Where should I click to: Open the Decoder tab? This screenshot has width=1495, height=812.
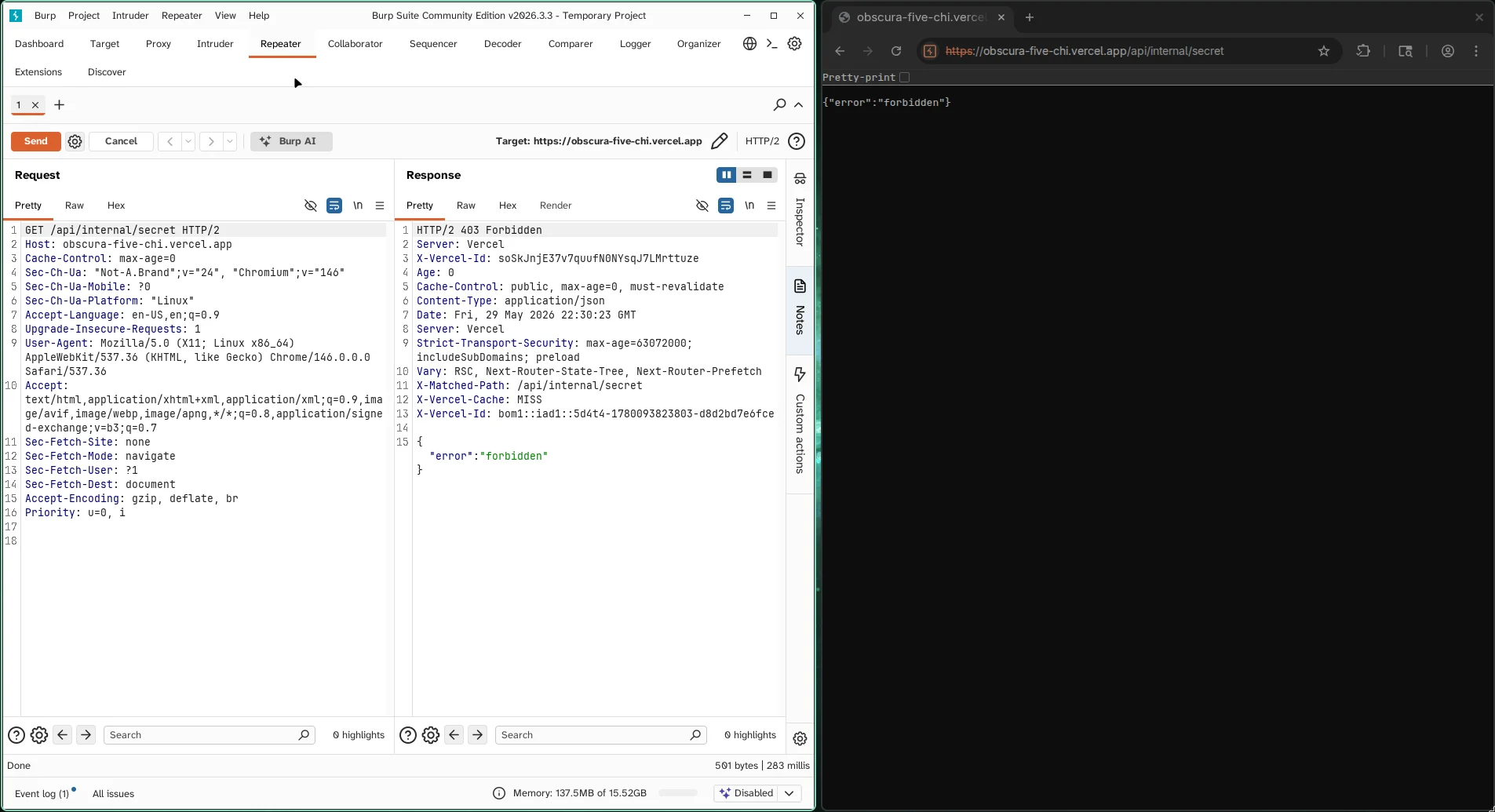pos(502,44)
